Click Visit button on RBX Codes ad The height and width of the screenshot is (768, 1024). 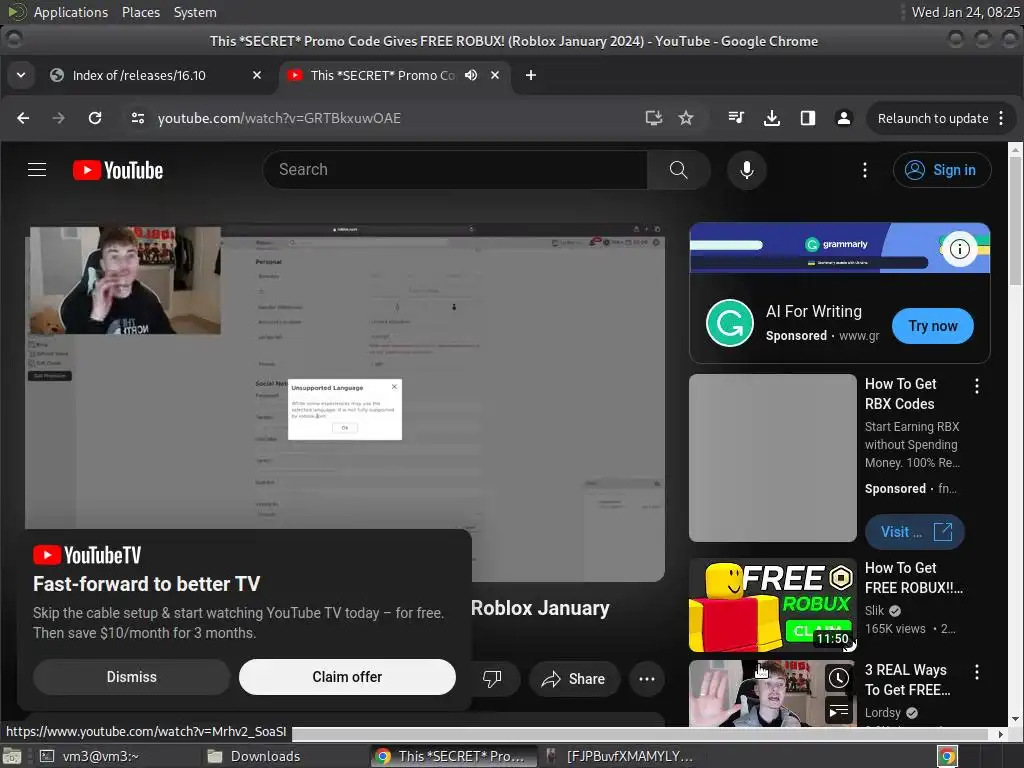(x=914, y=532)
